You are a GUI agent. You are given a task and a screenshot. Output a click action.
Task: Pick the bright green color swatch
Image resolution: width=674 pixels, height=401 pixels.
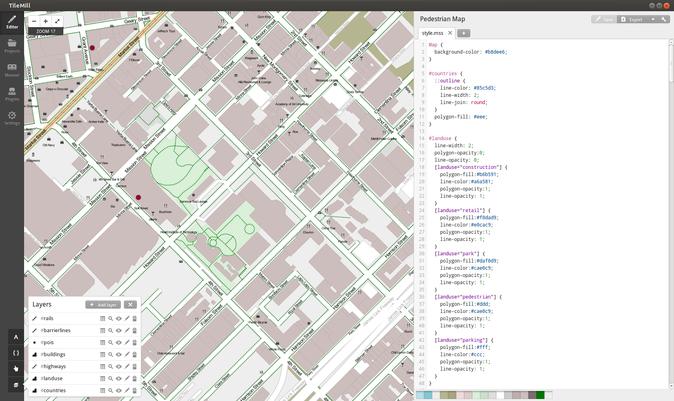pyautogui.click(x=540, y=395)
